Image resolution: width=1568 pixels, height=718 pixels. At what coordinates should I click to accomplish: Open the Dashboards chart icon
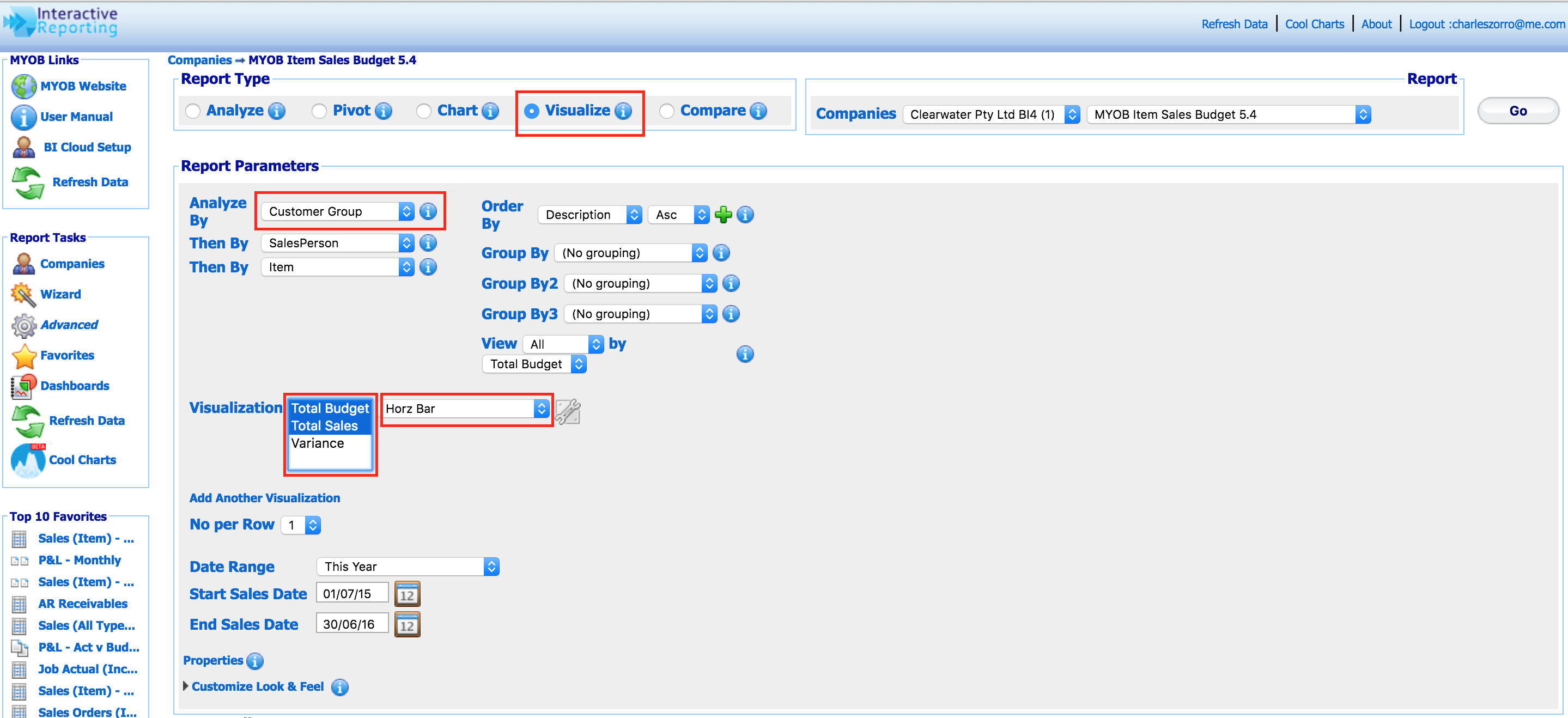tap(24, 386)
